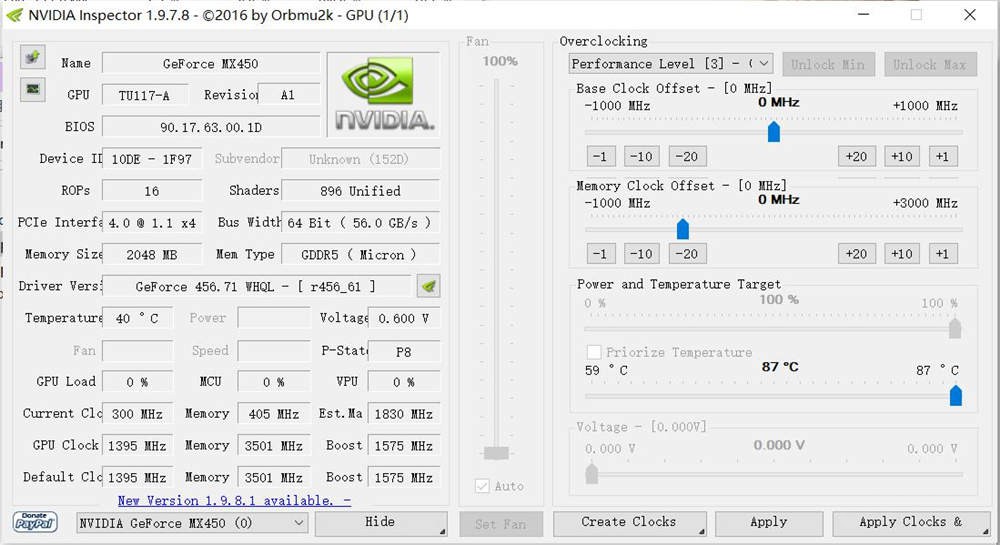Open driver profile settings icon
The height and width of the screenshot is (545, 1000).
(x=429, y=286)
